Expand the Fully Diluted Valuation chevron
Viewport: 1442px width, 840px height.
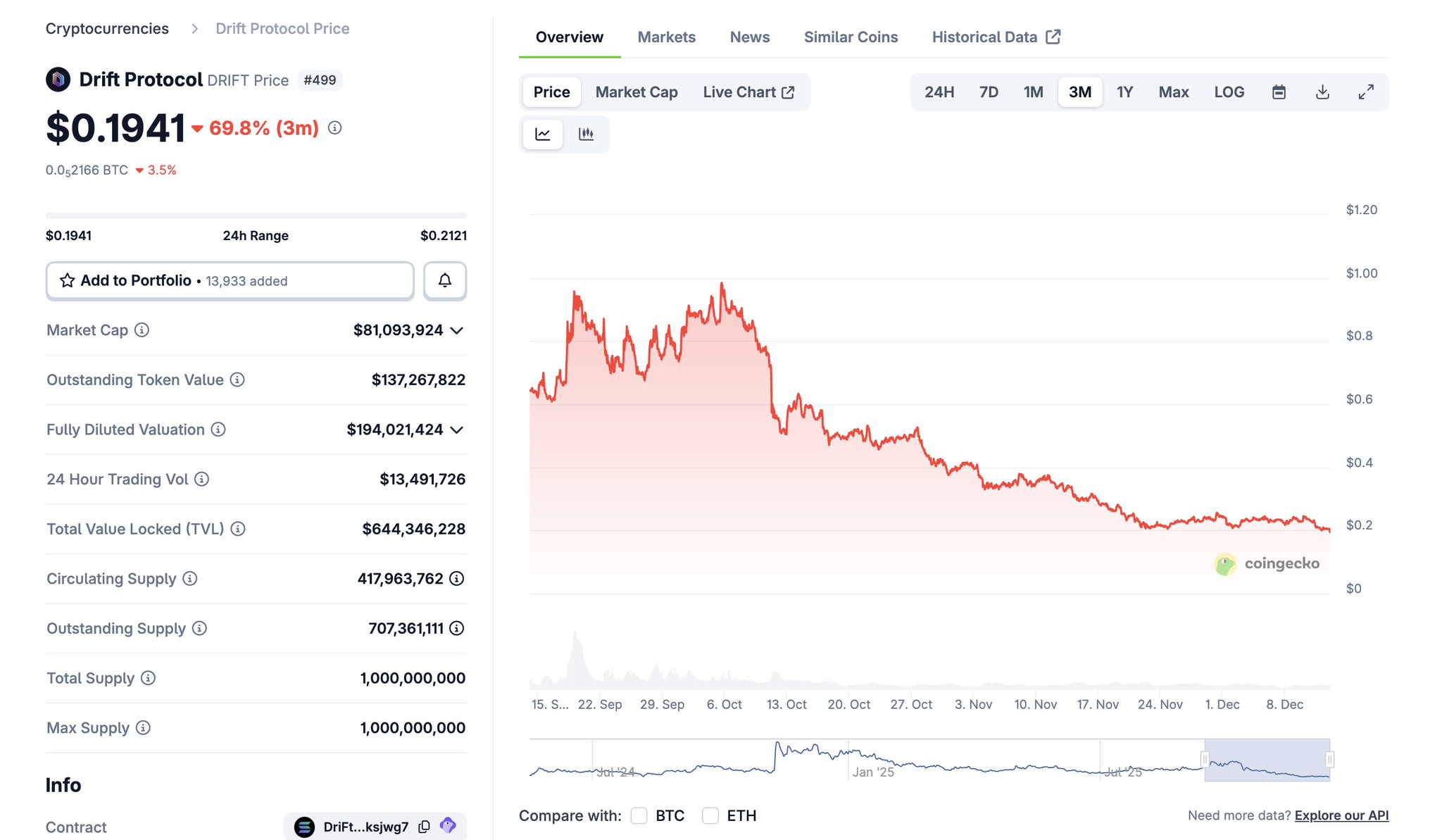457,430
